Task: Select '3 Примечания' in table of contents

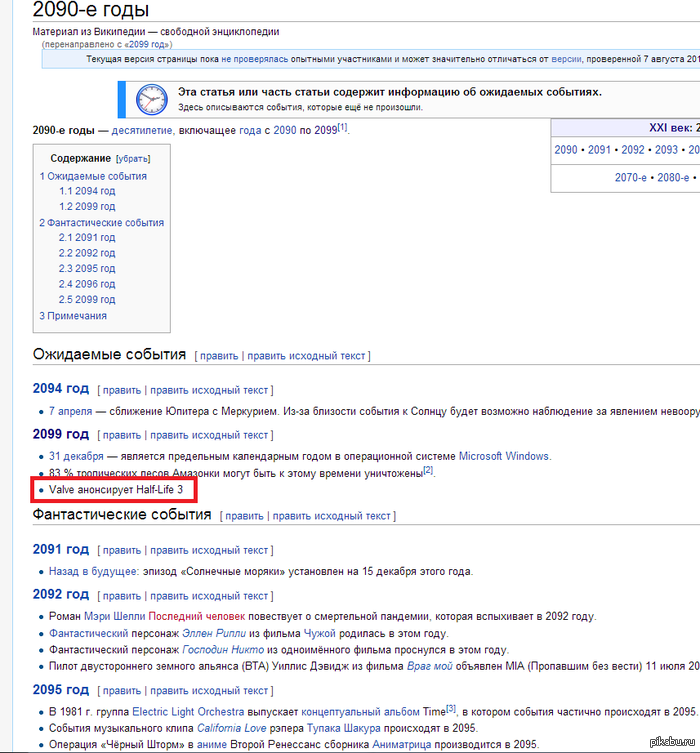Action: [73, 316]
